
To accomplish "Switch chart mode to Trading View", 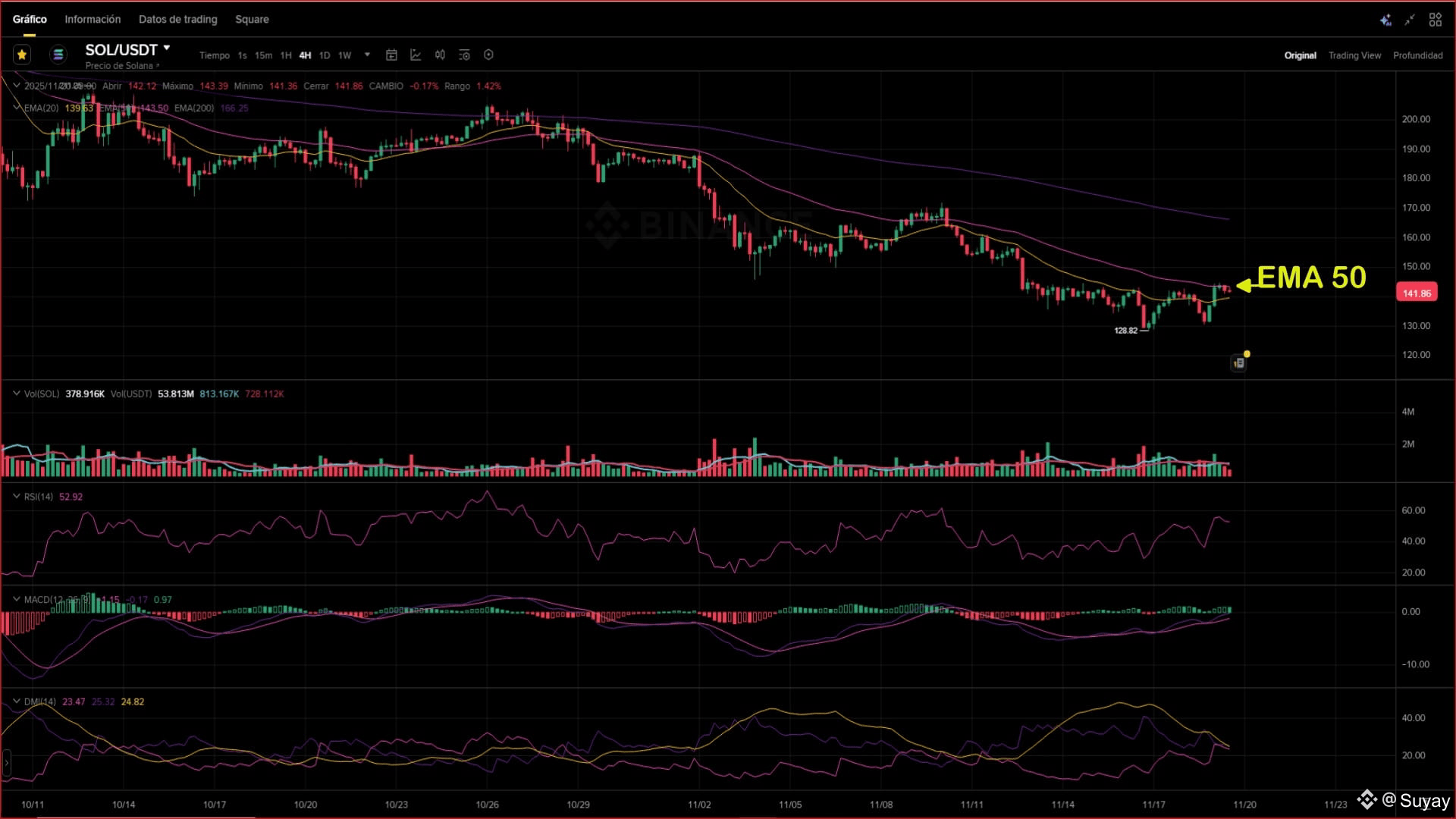I will tap(1354, 55).
